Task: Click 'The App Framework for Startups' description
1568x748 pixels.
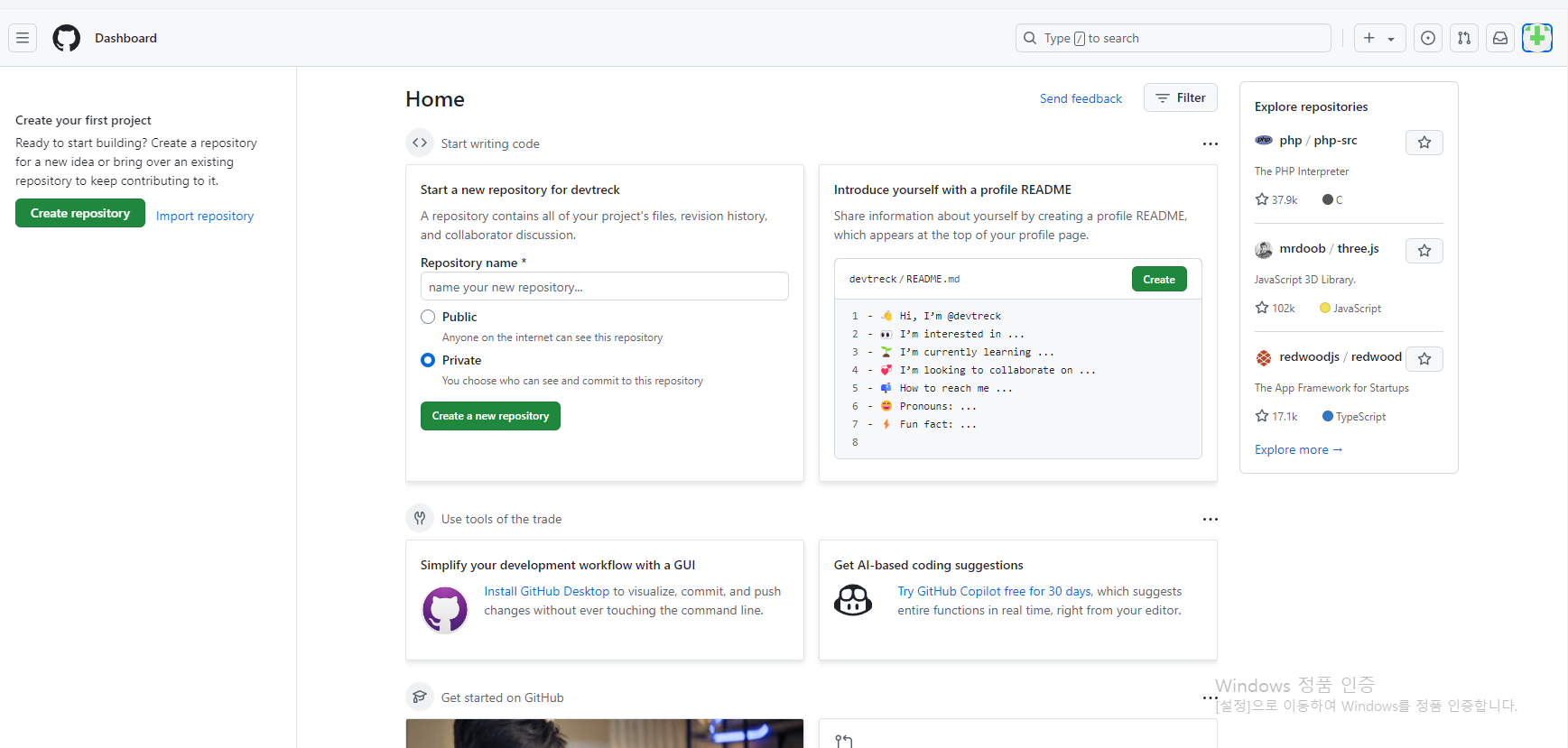Action: (x=1331, y=388)
